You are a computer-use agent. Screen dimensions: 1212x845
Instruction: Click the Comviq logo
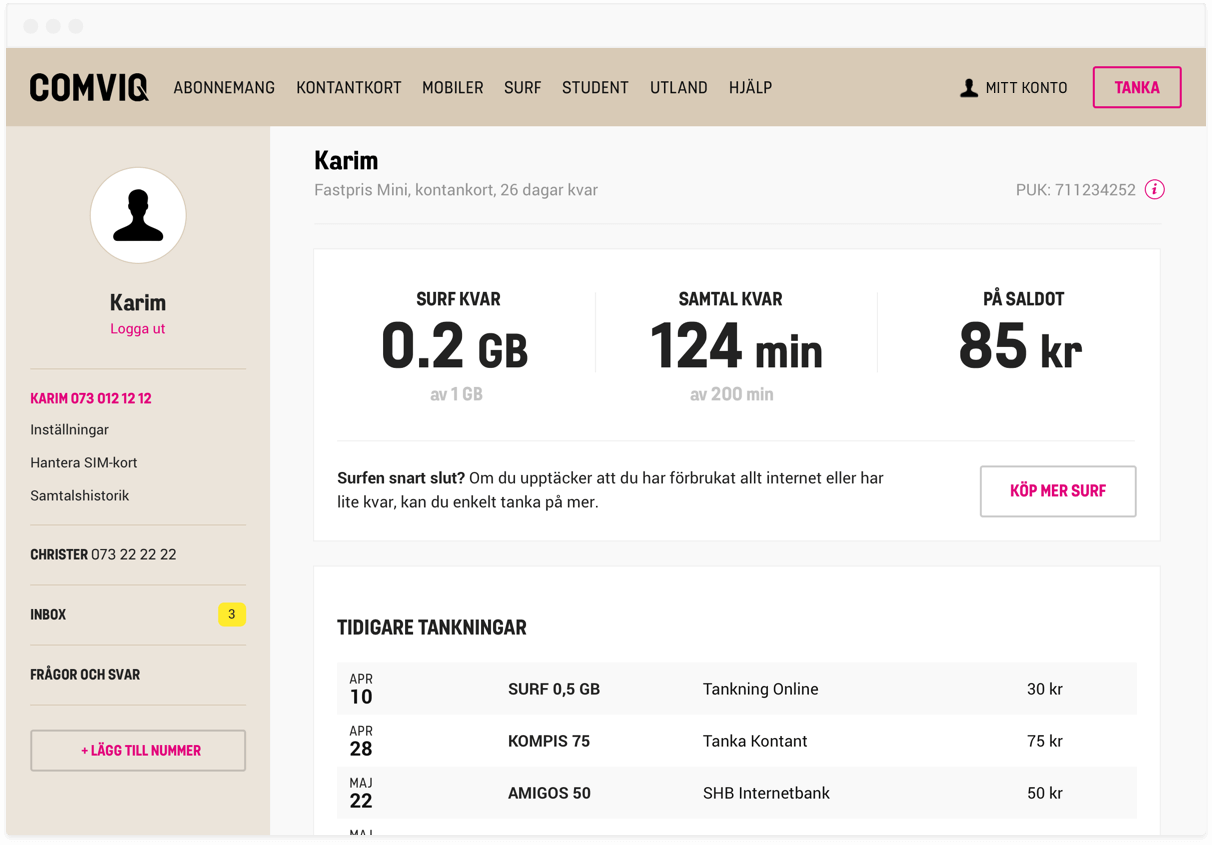coord(89,88)
